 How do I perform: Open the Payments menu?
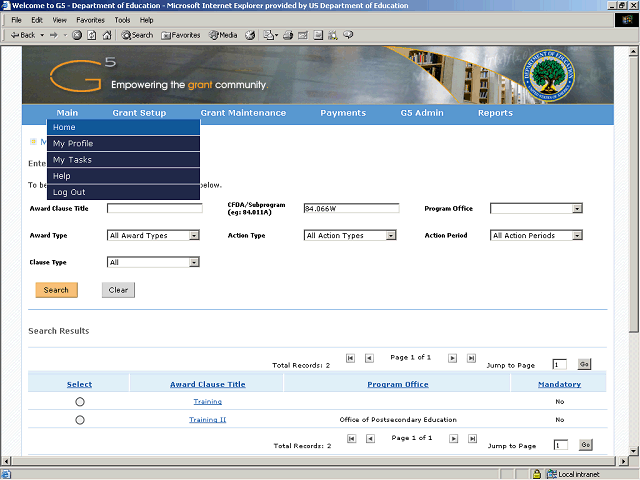[343, 113]
